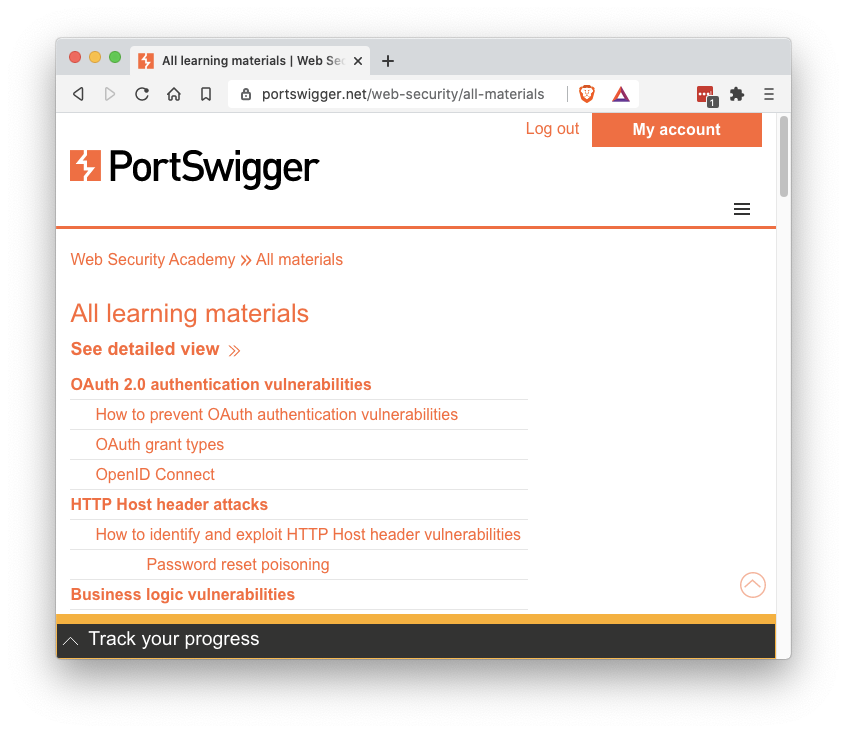Screen dimensions: 847x733
Task: Click the page vertical scrollbar thumb
Action: click(x=784, y=157)
